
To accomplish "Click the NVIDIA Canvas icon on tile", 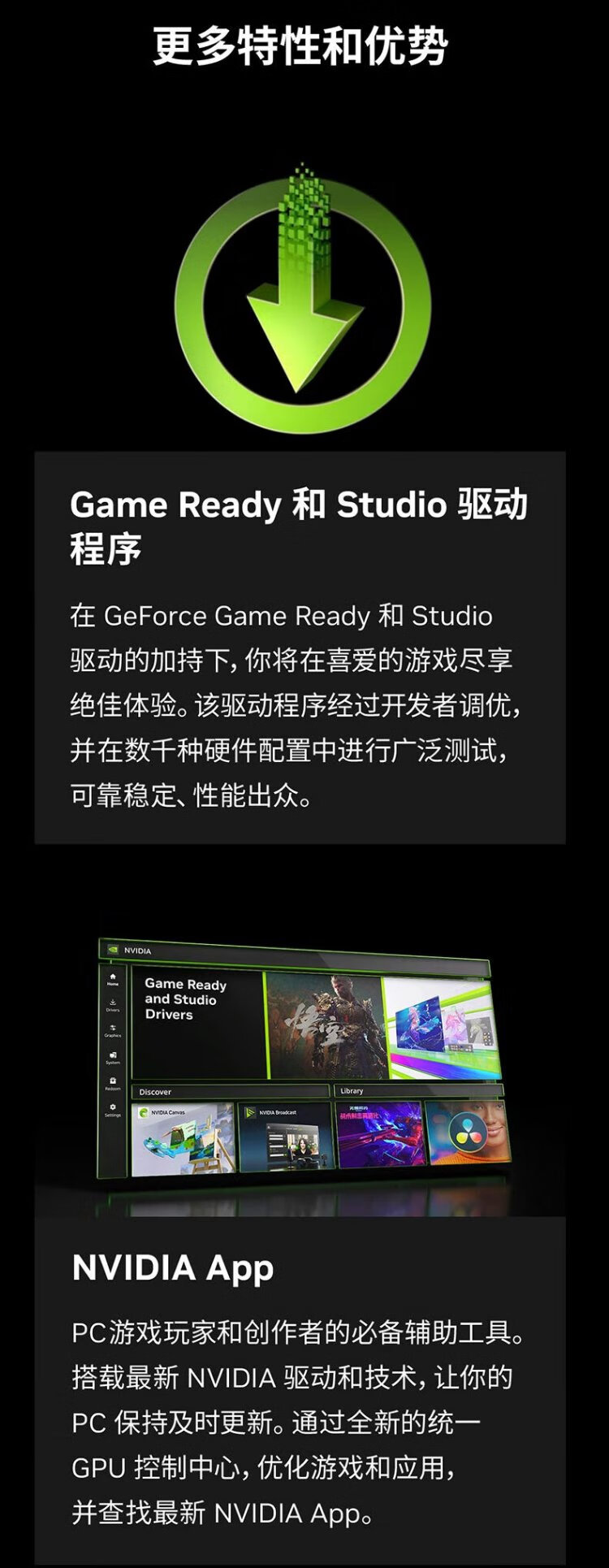I will [x=144, y=1112].
